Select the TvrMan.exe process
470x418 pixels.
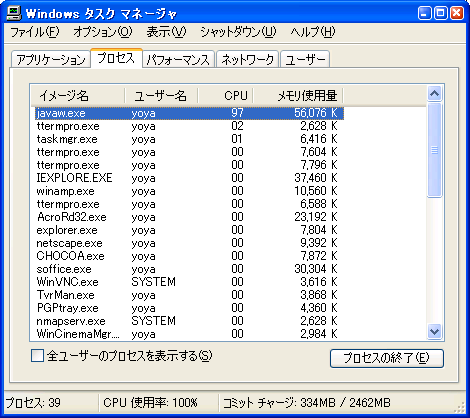189,295
